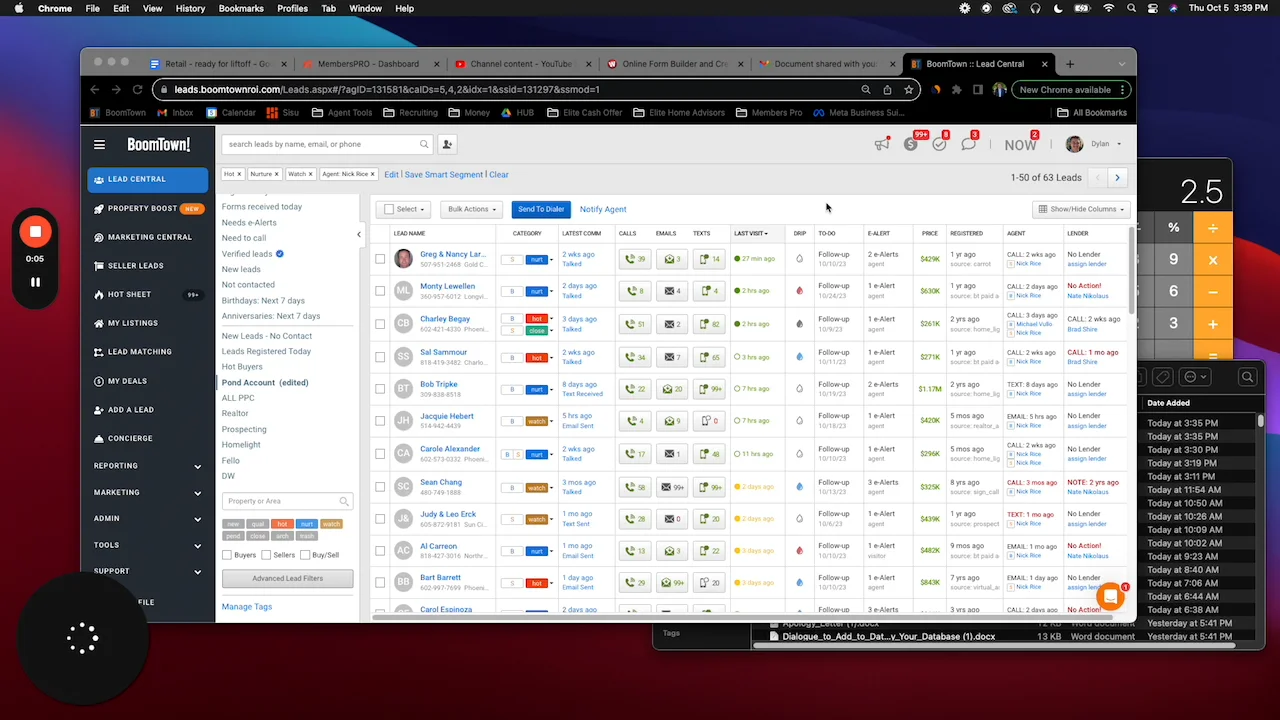Click the Save Smart Segment link
1280x720 pixels.
[443, 174]
